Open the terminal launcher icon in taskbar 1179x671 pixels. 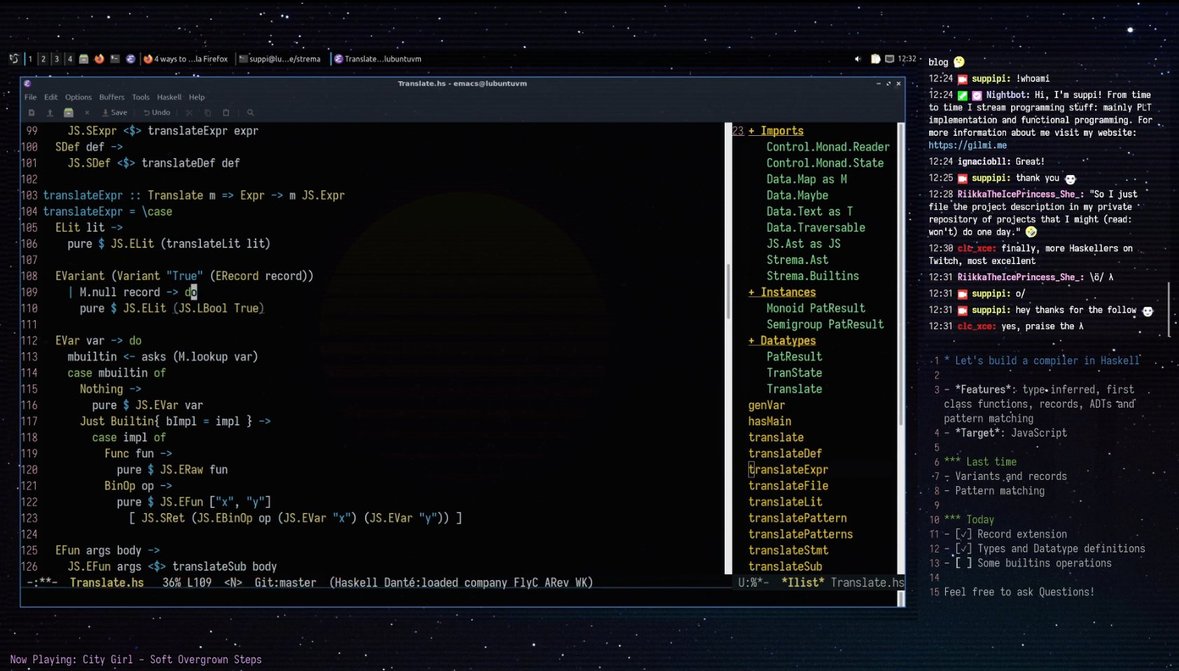pyautogui.click(x=115, y=59)
